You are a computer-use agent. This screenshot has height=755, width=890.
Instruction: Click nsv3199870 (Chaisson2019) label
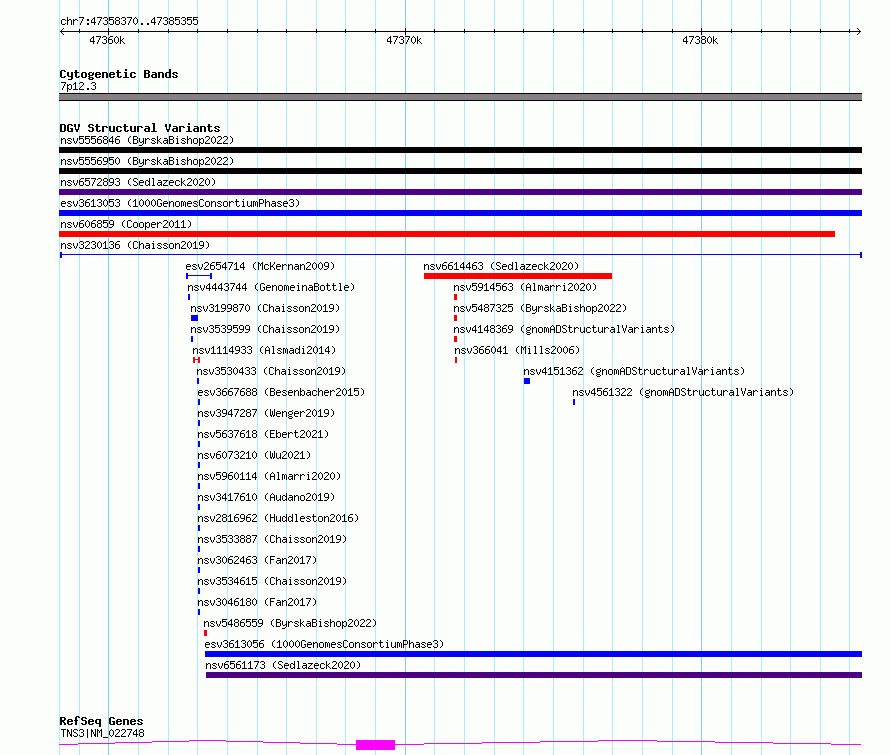(265, 308)
